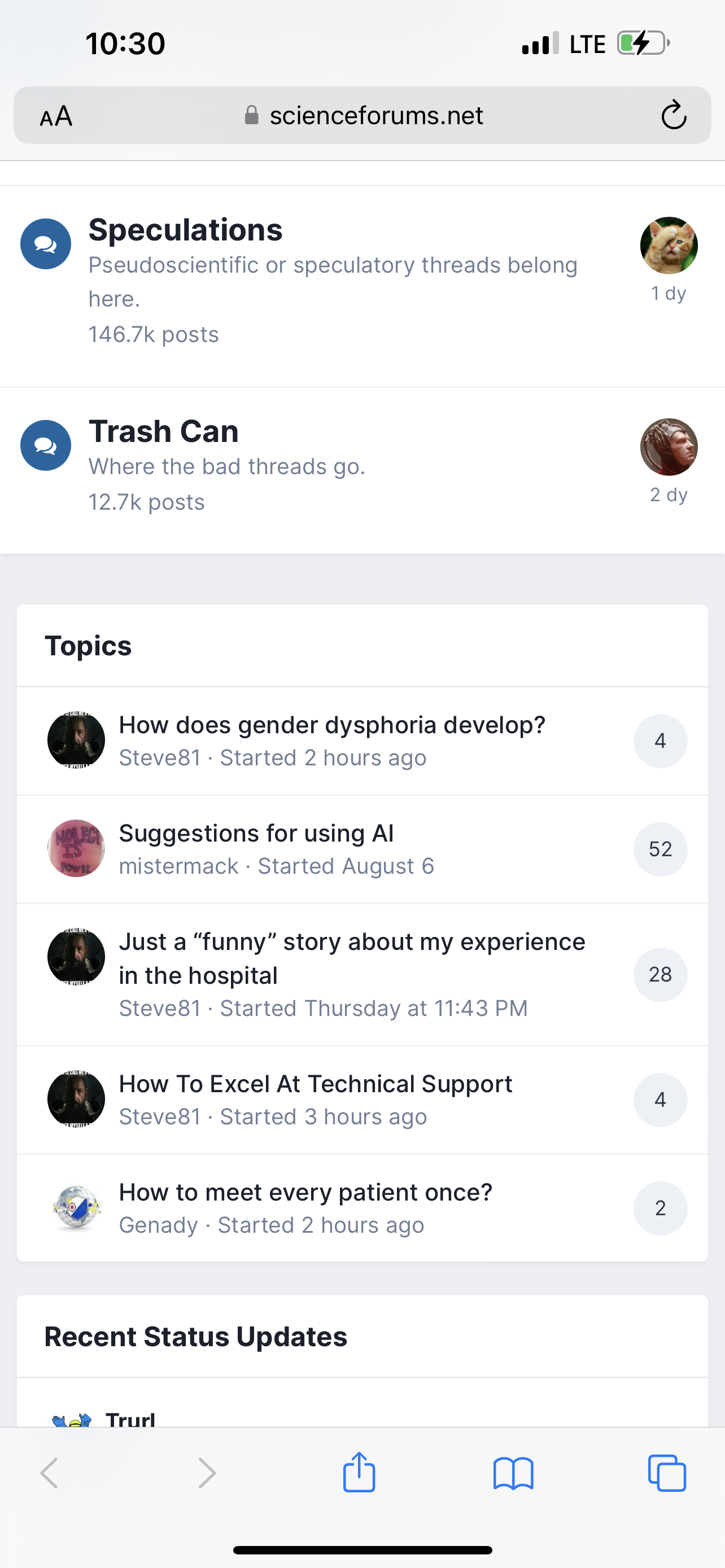View the kitten avatar of last Speculations poster
725x1568 pixels.
669,246
